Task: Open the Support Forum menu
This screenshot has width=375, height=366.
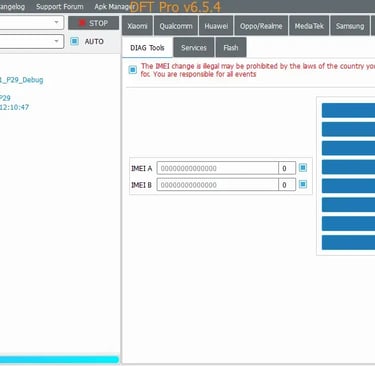Action: [60, 7]
